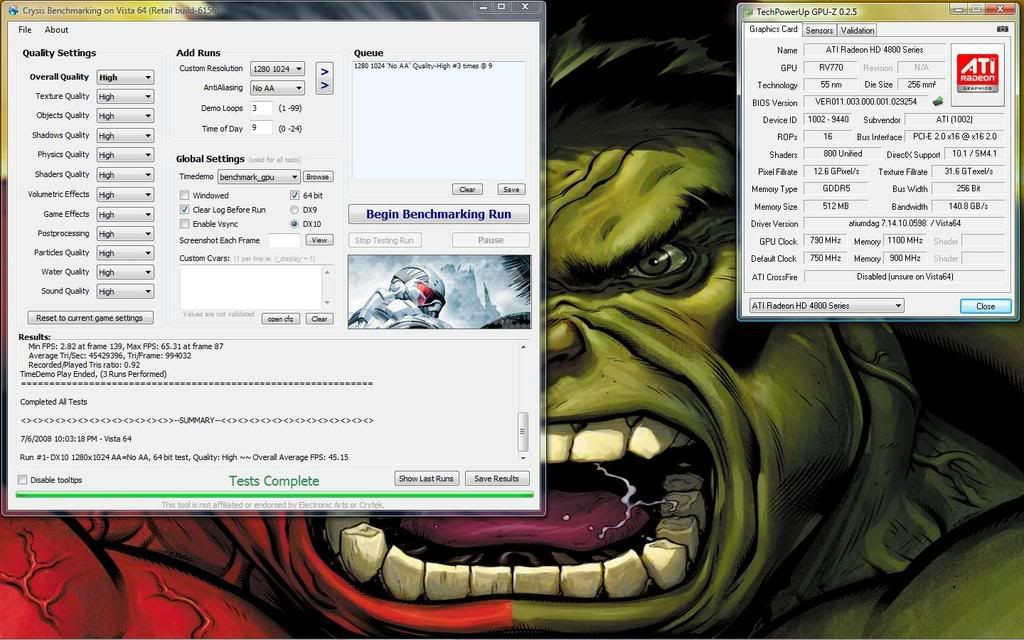Uncheck Clear Log Before Run
The image size is (1024, 640).
(184, 210)
